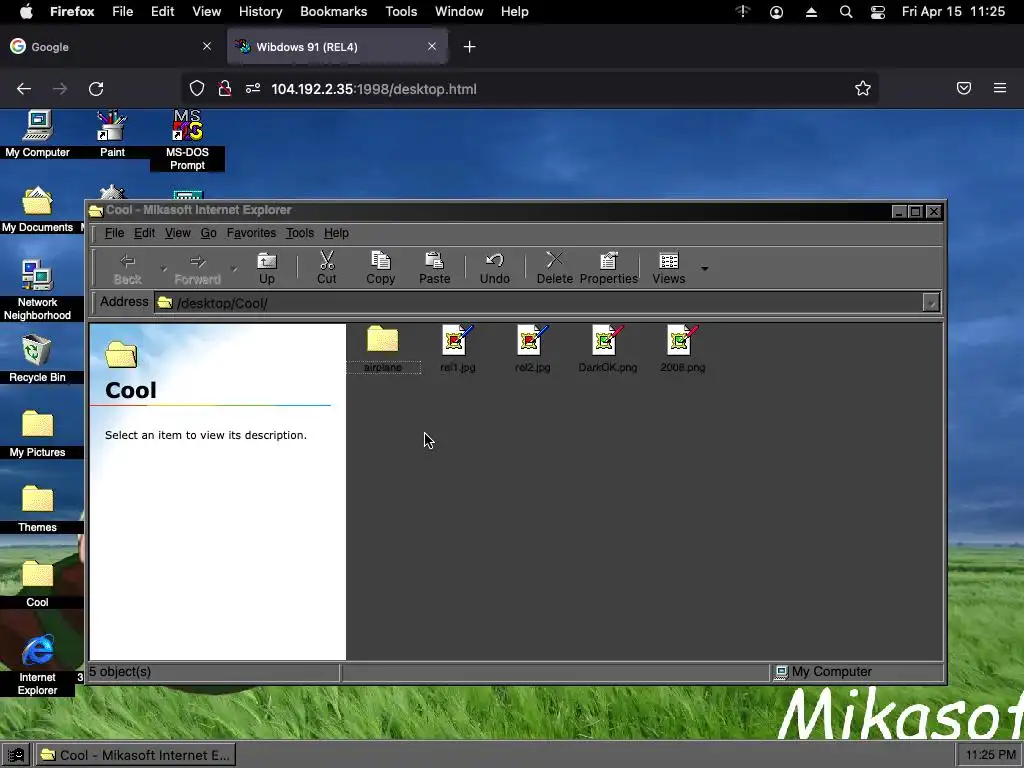Open the Forward history dropdown arrow
This screenshot has width=1024, height=768.
point(234,268)
